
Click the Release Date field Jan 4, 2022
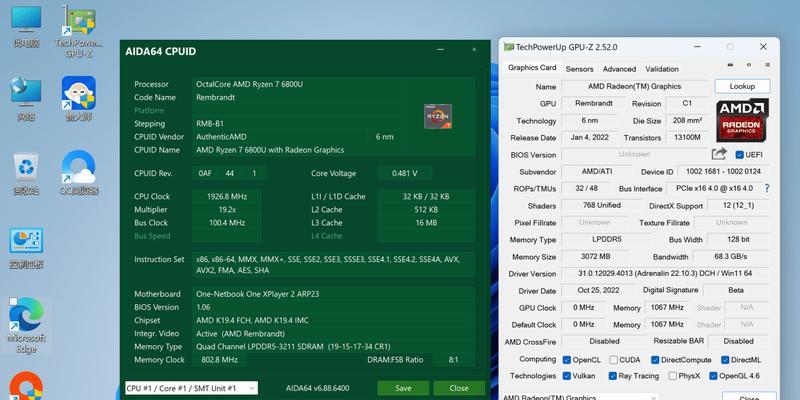589,138
